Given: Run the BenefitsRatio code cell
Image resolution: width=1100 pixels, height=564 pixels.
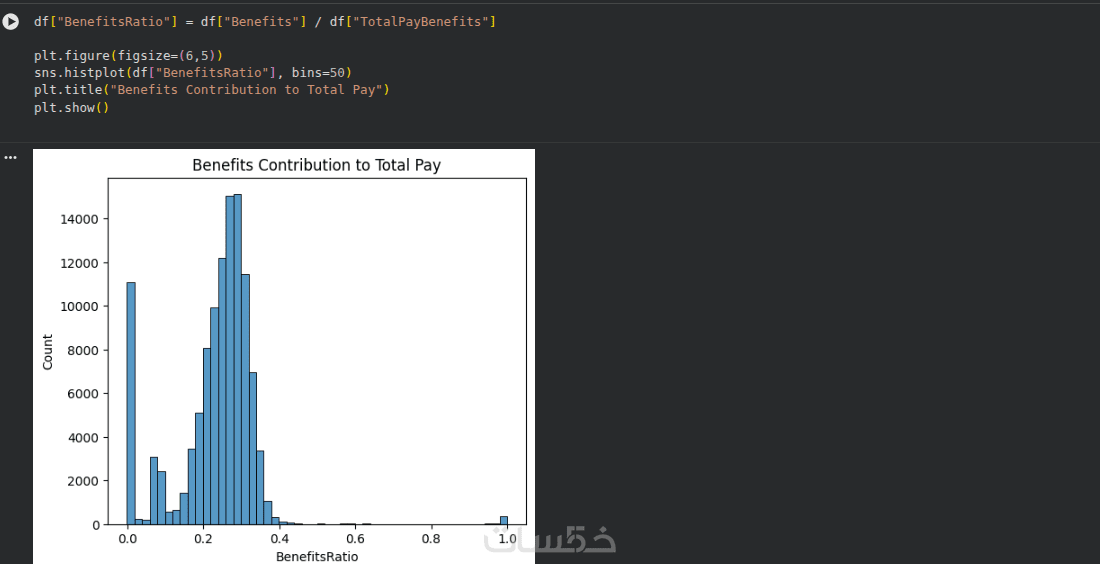Looking at the screenshot, I should [x=11, y=21].
